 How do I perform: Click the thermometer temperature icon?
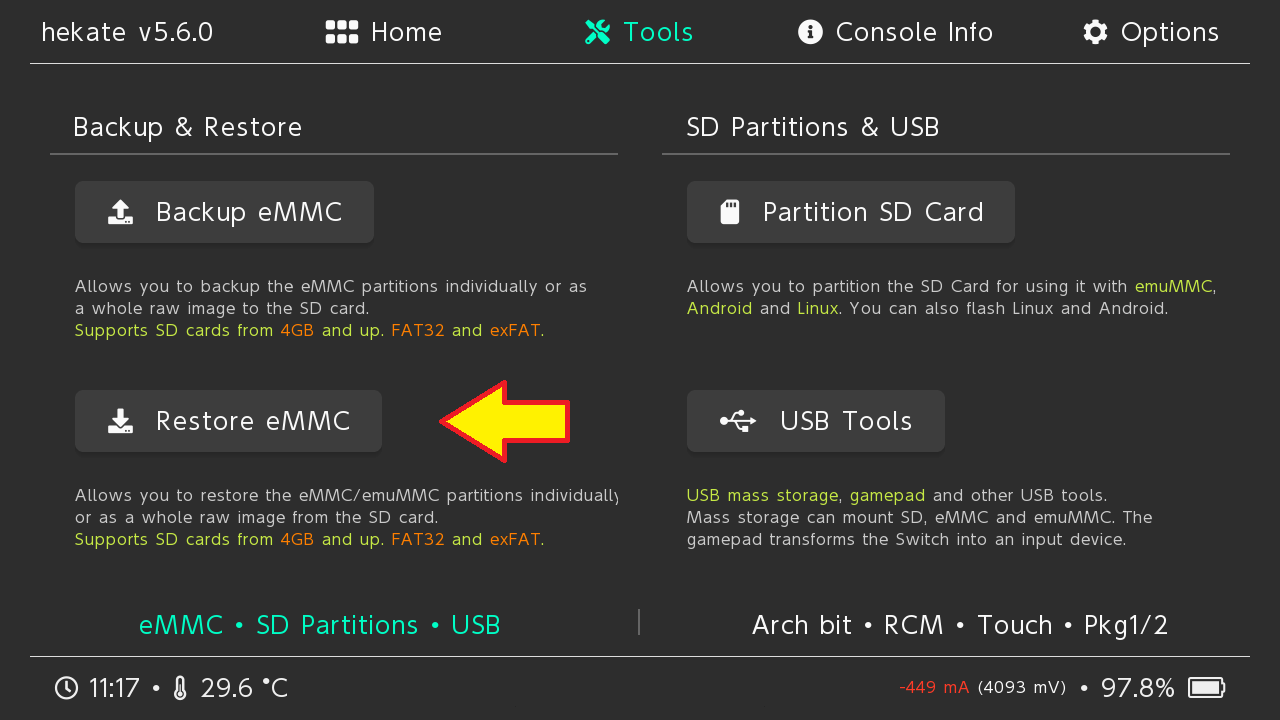(180, 688)
